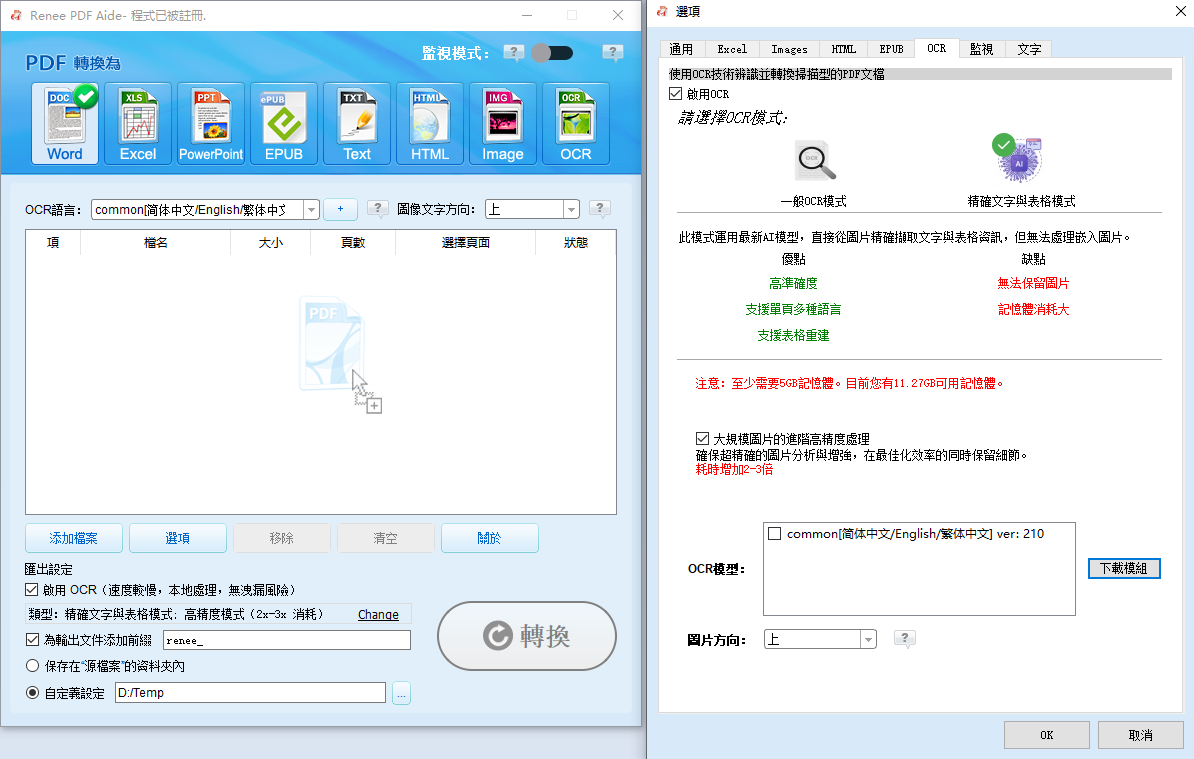Confirm options with the OK button
Viewport: 1194px width, 759px height.
tap(1046, 735)
